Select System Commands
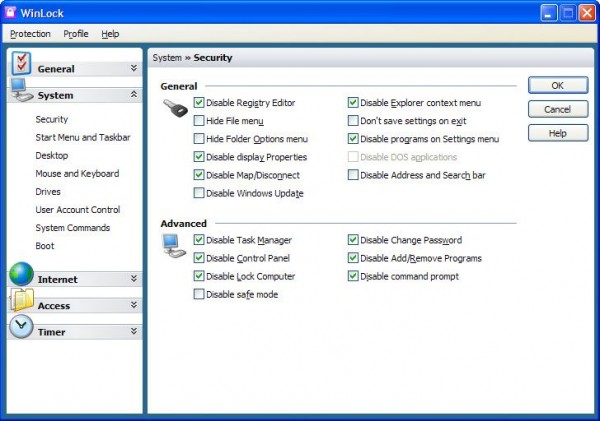The width and height of the screenshot is (600, 421). (x=73, y=228)
